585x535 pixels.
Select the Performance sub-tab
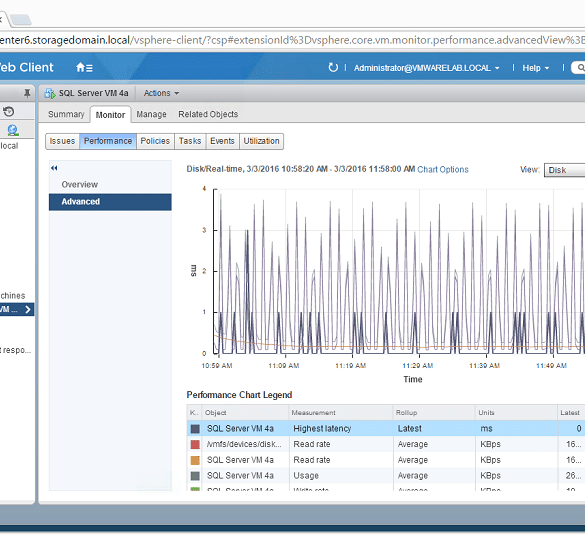(x=108, y=141)
